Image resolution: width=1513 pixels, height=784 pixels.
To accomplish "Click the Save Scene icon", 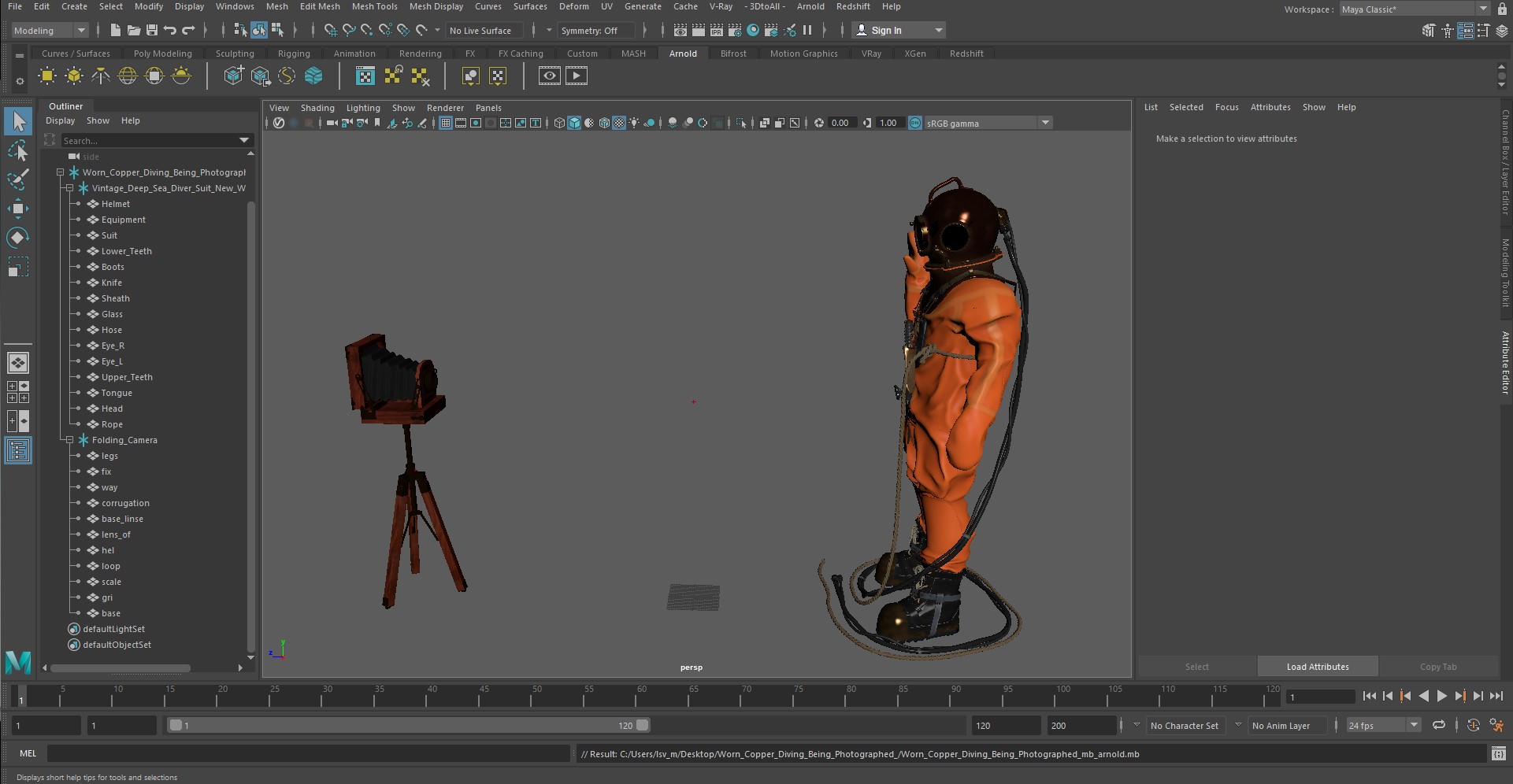I will (152, 30).
